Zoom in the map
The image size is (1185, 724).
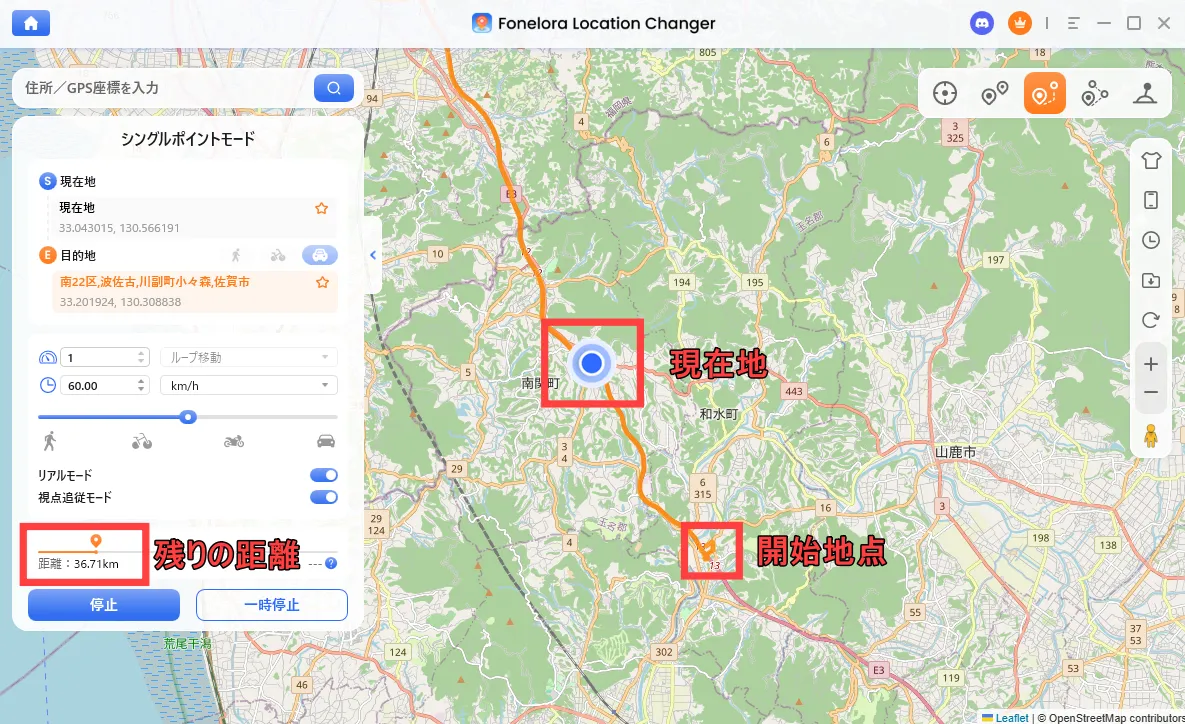tap(1150, 364)
